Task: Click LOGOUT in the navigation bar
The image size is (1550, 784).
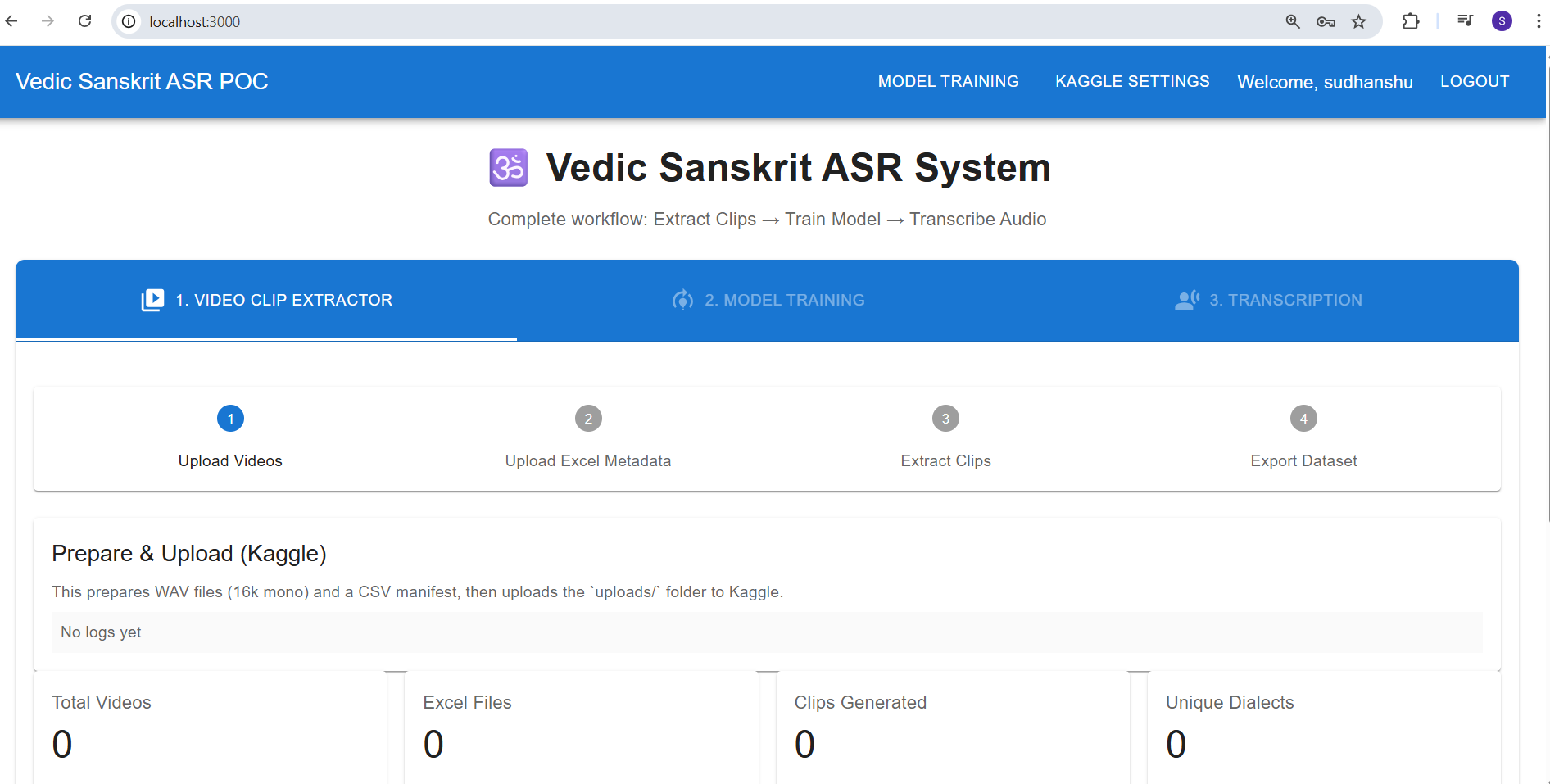Action: coord(1475,81)
